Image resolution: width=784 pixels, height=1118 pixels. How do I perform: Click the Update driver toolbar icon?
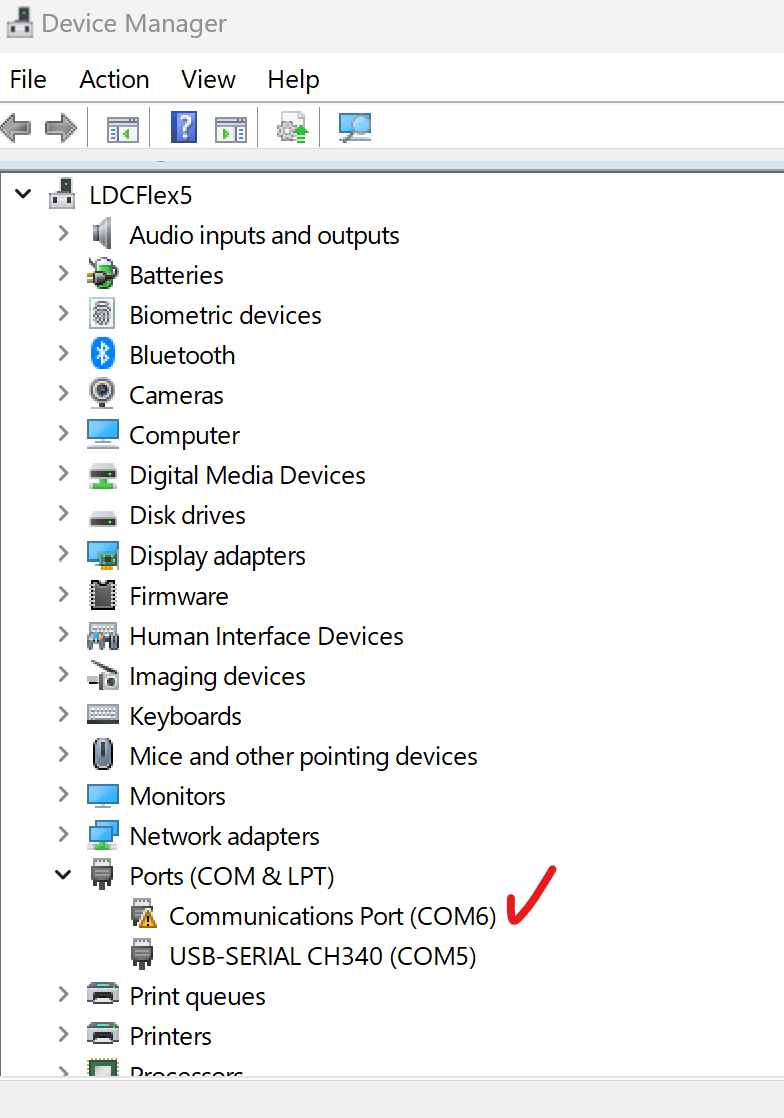293,127
